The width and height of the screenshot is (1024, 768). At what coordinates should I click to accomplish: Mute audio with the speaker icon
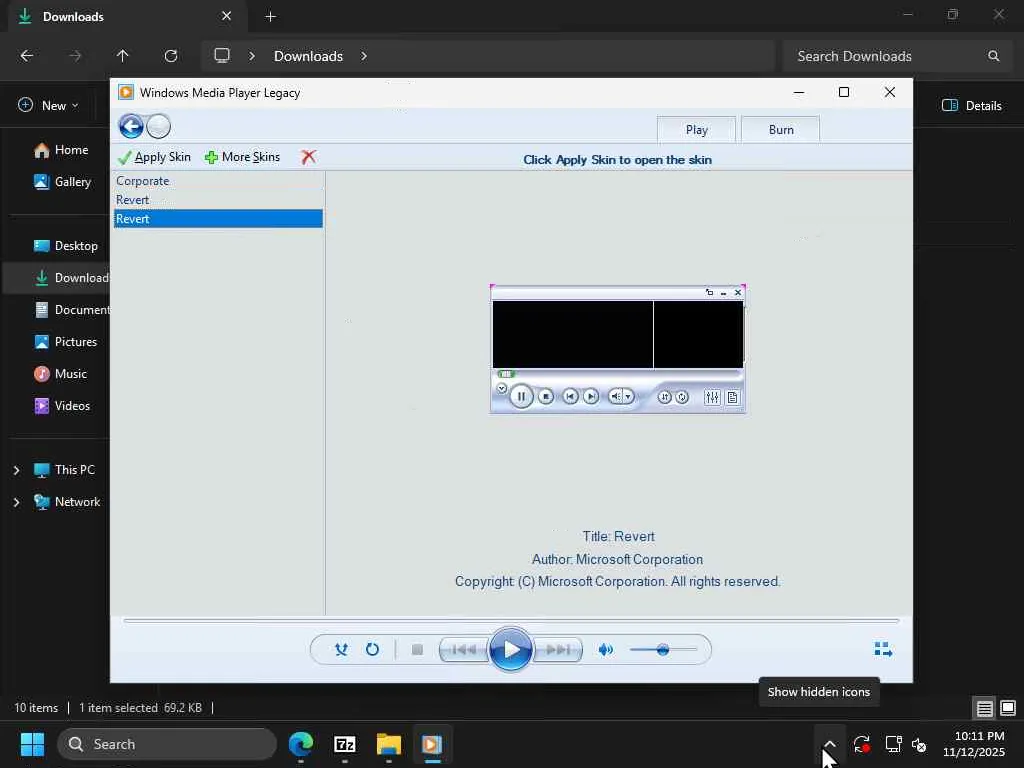click(605, 650)
